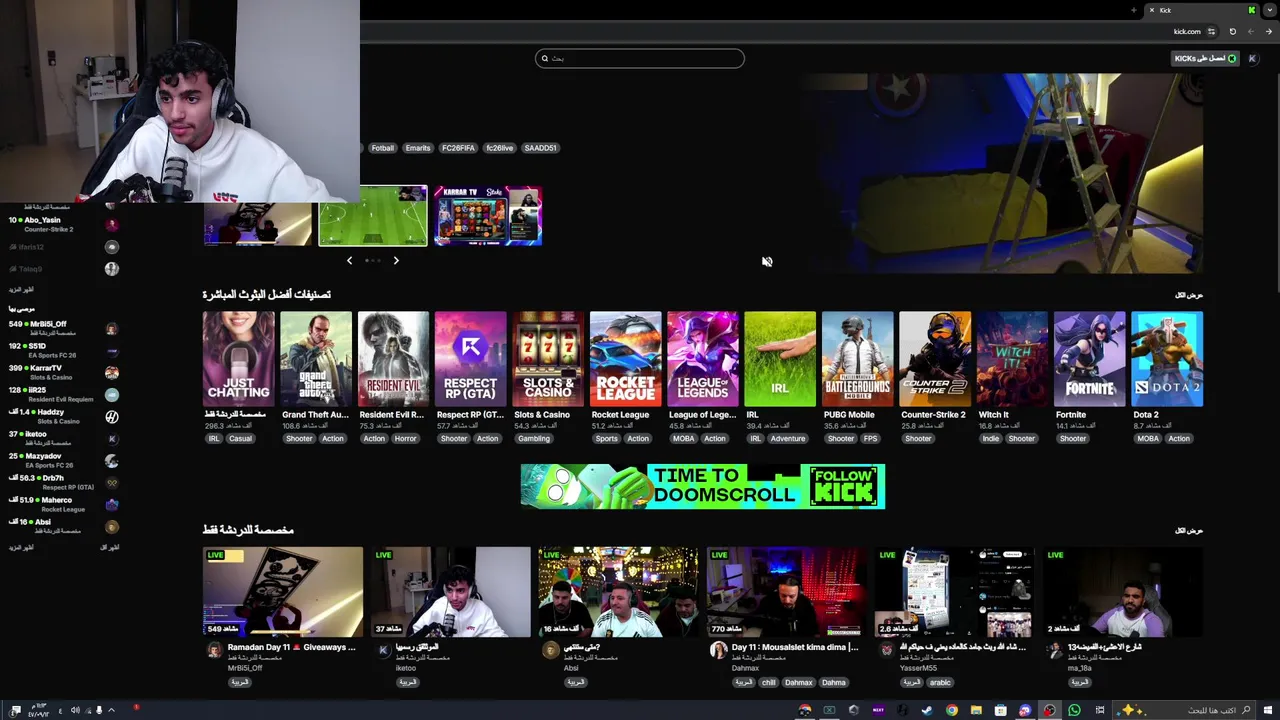Open Task View from the taskbar

point(1099,710)
